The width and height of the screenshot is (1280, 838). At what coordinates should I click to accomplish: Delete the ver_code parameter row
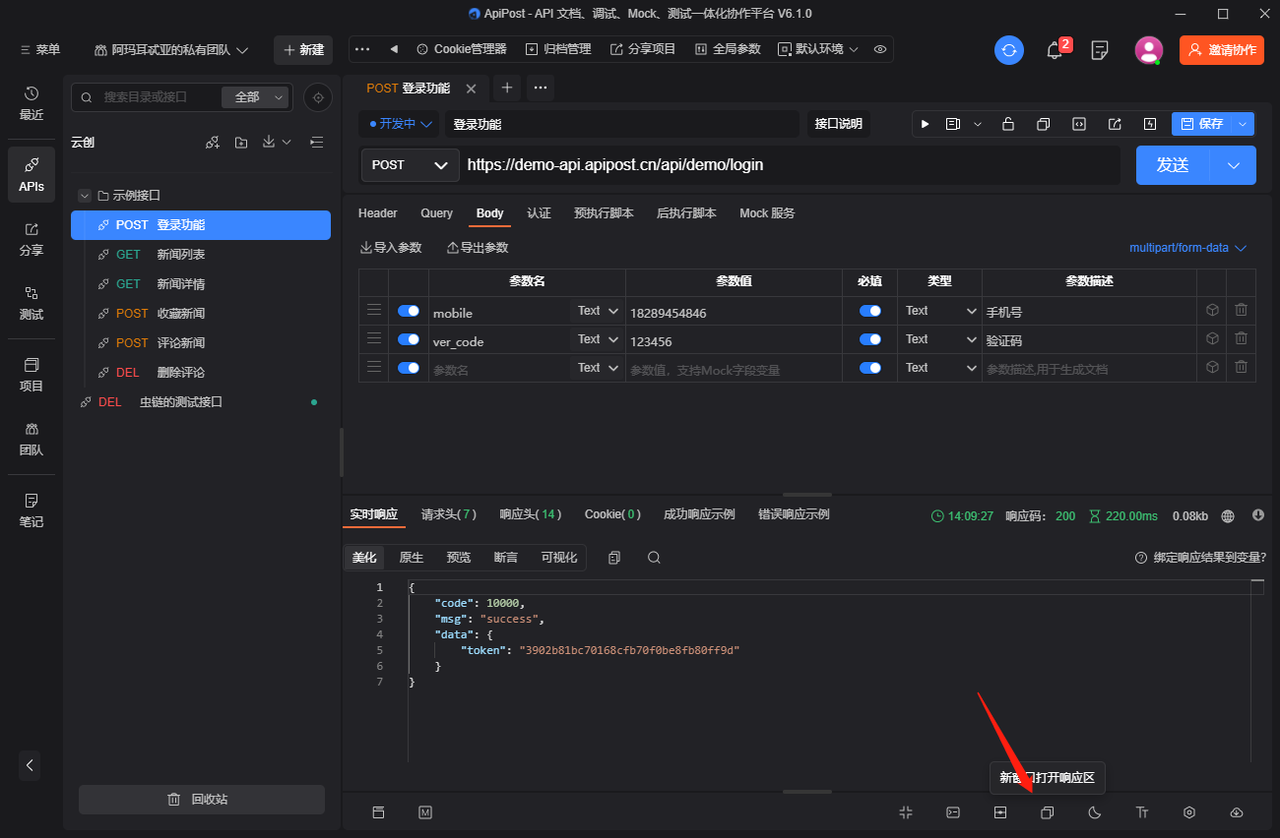(x=1241, y=339)
